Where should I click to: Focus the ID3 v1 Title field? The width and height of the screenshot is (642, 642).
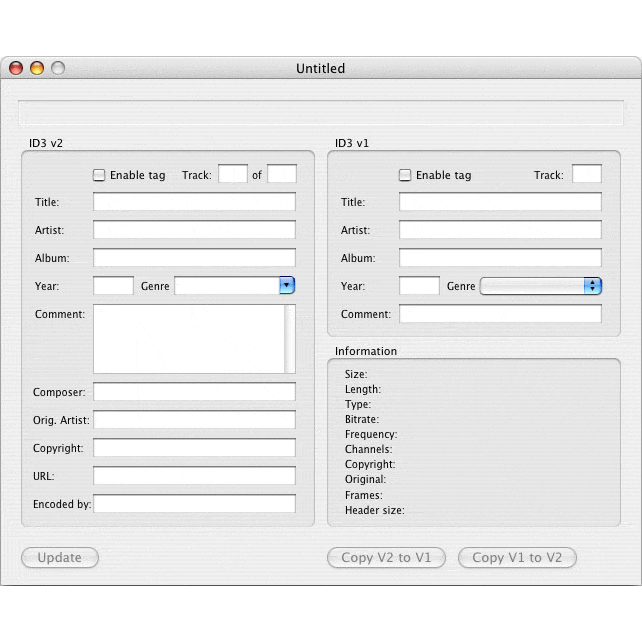pos(500,202)
